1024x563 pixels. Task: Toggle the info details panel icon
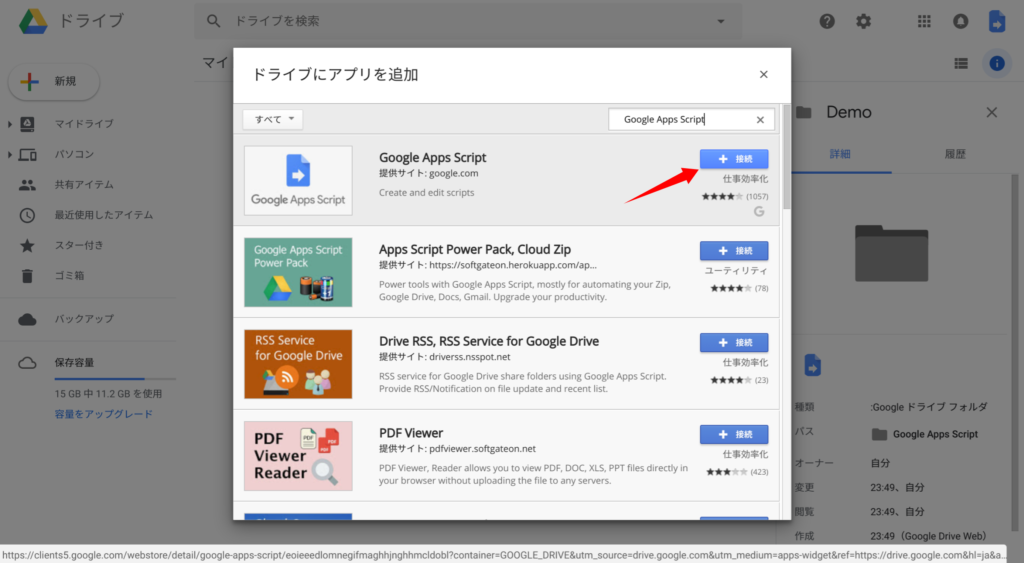click(x=996, y=63)
